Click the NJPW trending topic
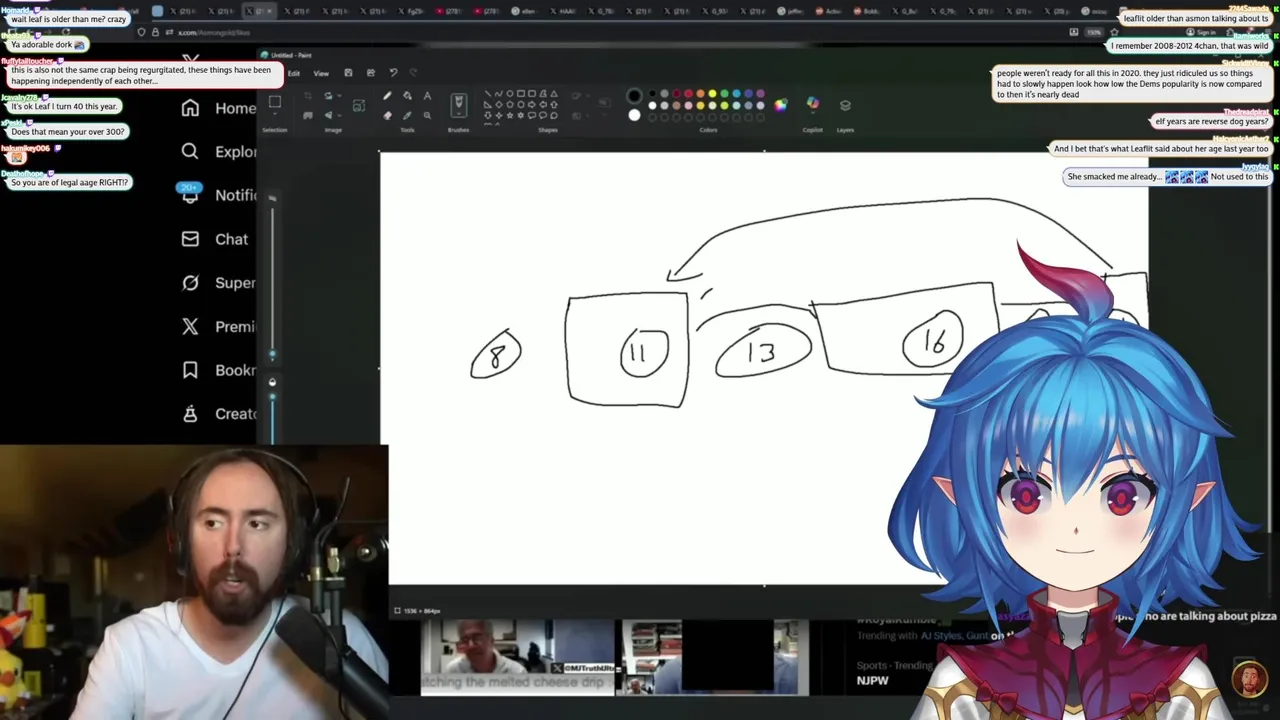 click(873, 680)
